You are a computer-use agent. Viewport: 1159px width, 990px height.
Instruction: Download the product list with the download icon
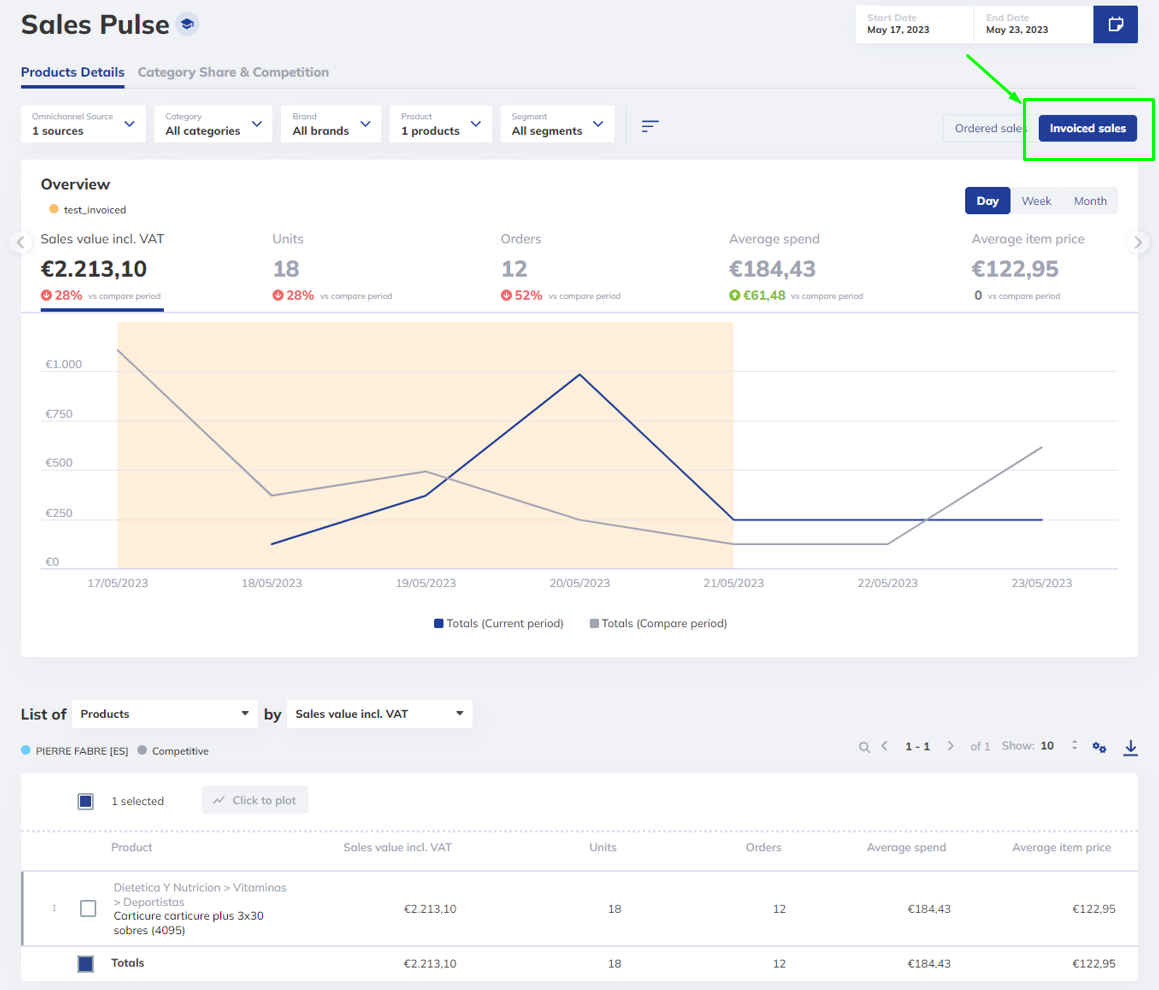coord(1130,747)
